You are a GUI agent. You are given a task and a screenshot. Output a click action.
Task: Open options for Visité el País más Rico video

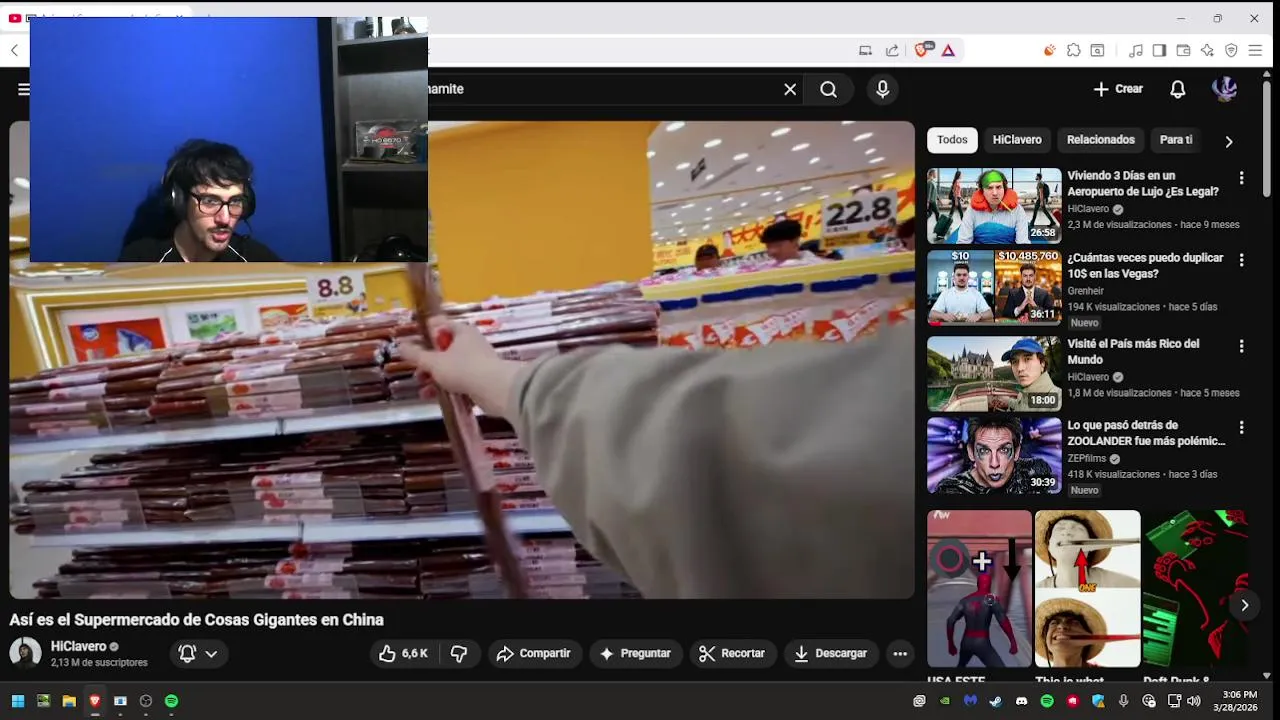click(1241, 346)
